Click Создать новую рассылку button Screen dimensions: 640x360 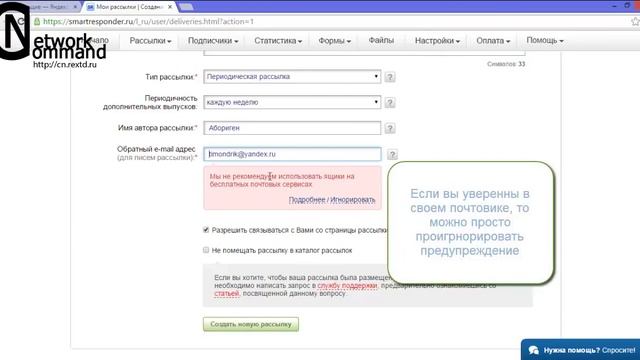point(251,324)
